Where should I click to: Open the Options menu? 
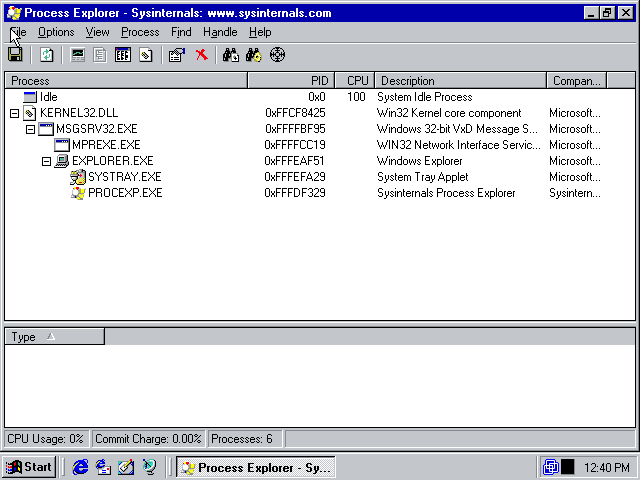point(56,32)
